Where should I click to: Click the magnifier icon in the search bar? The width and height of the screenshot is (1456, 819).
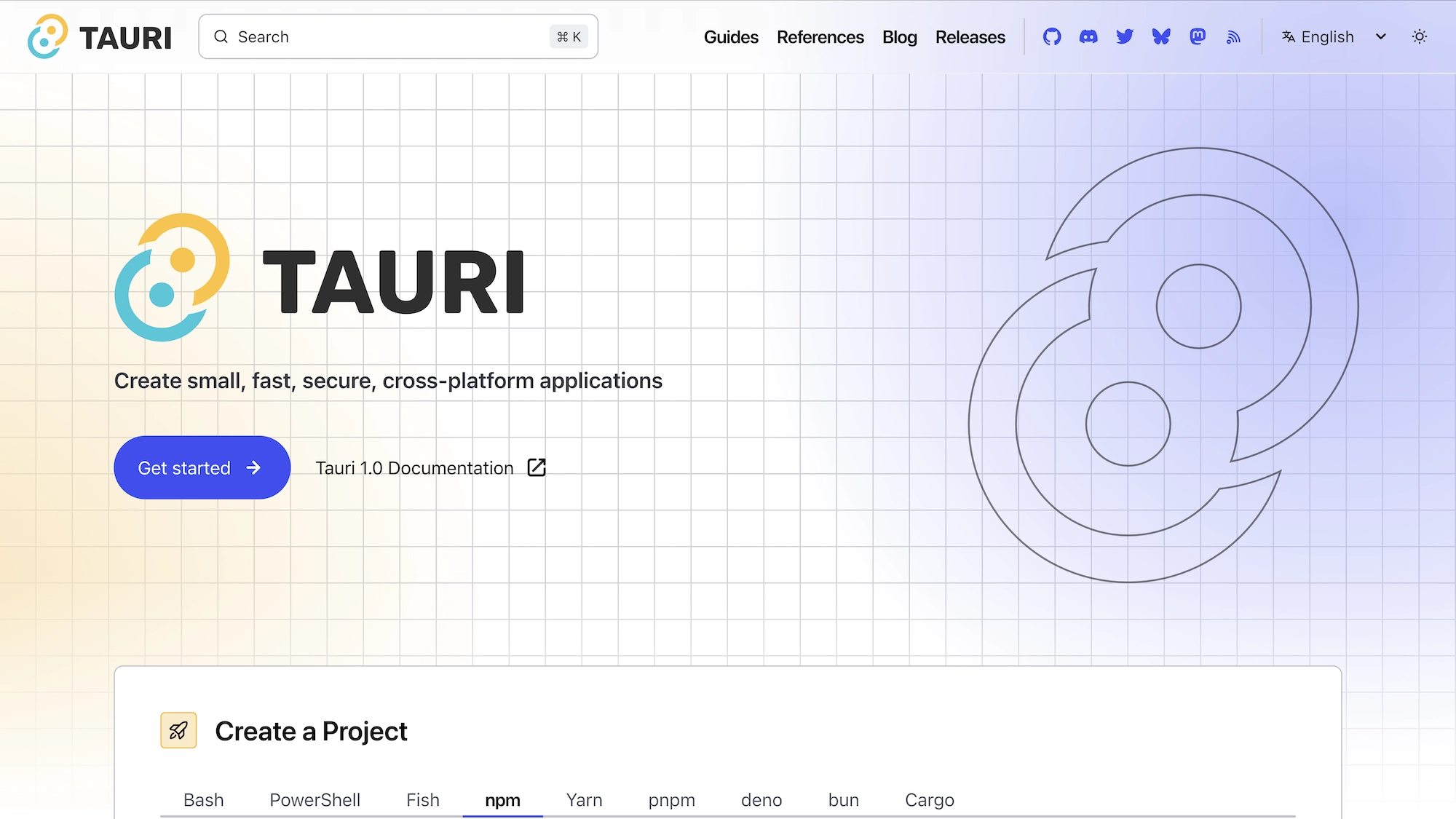pyautogui.click(x=221, y=36)
